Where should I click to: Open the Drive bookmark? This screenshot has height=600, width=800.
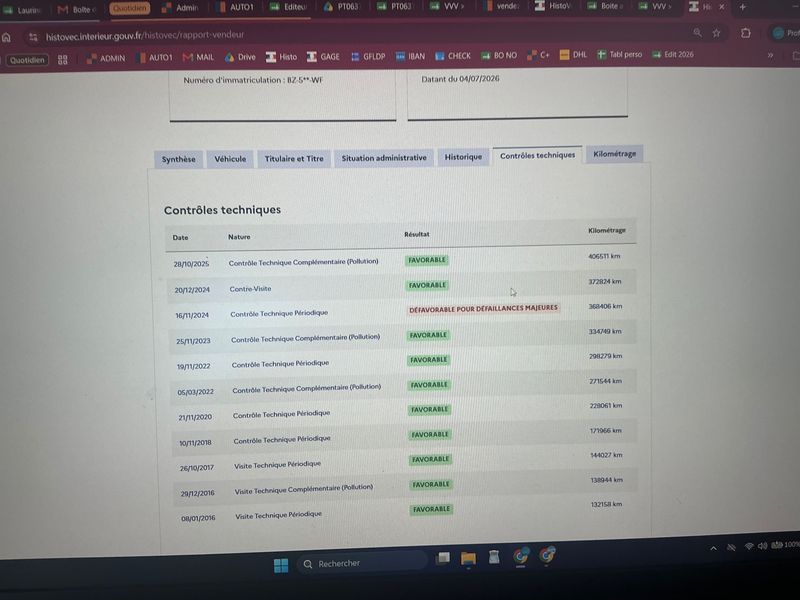(240, 57)
